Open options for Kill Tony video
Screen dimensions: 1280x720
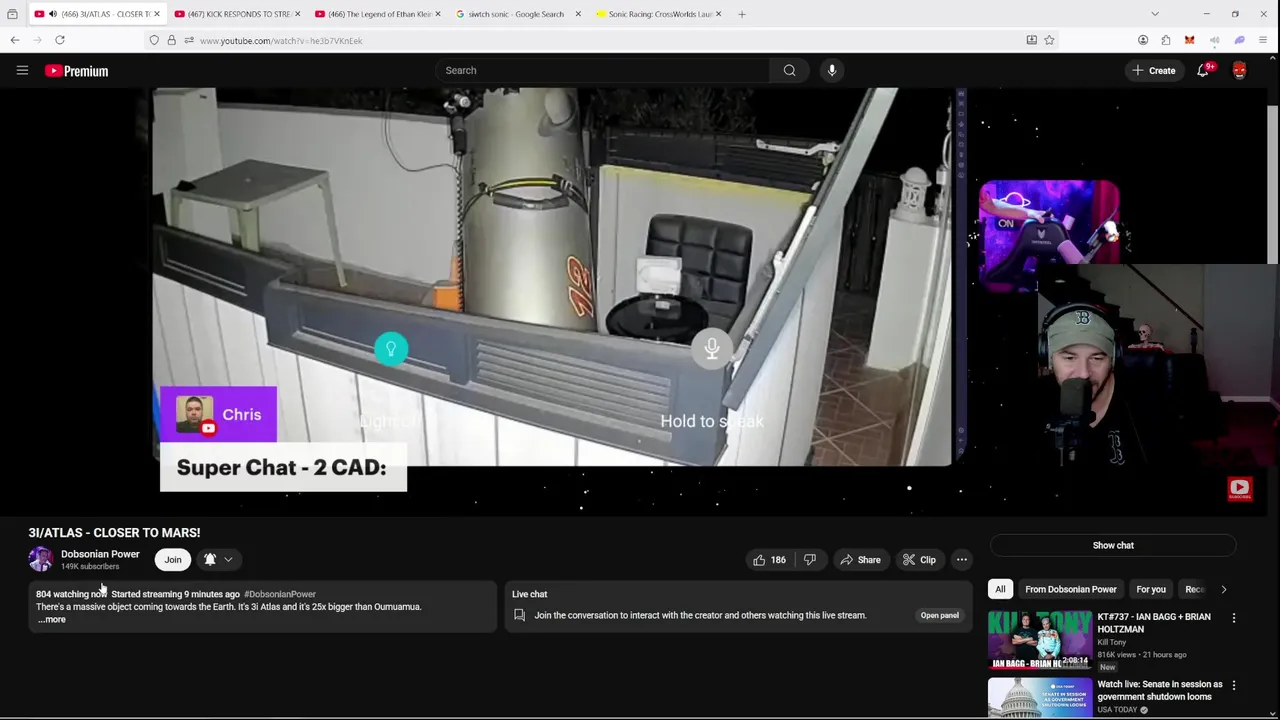coord(1234,618)
